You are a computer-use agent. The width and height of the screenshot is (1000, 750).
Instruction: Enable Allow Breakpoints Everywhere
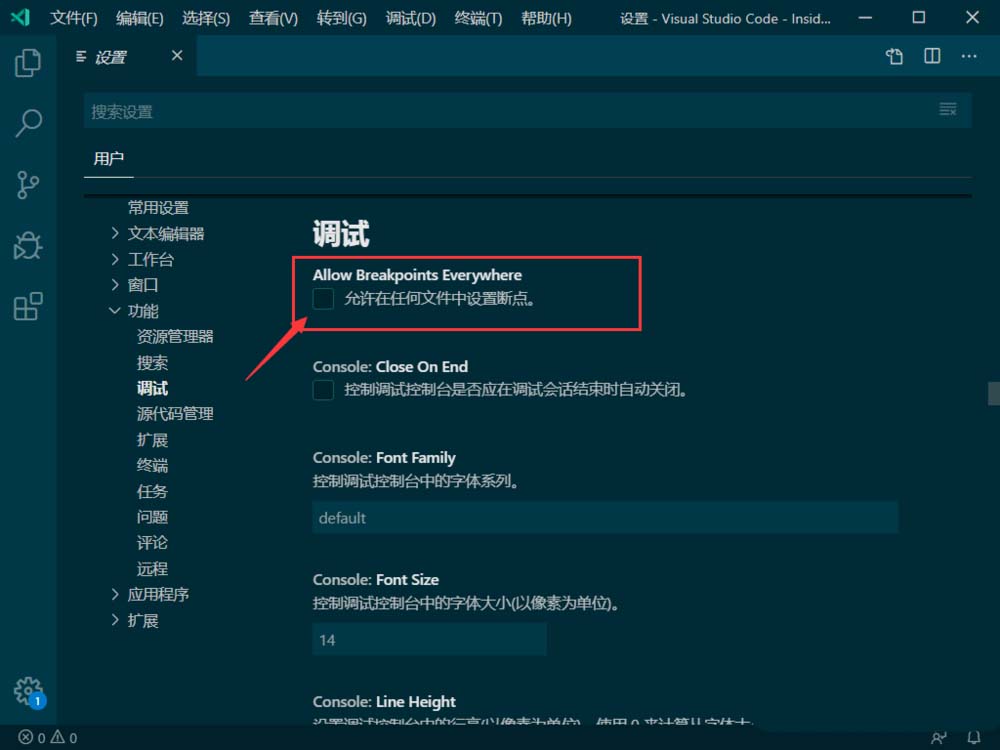[x=322, y=299]
